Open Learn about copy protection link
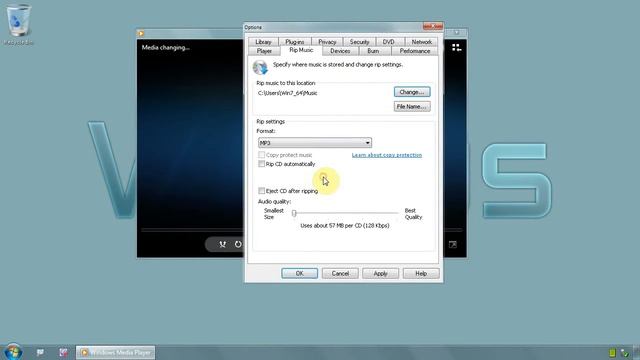 [387, 155]
